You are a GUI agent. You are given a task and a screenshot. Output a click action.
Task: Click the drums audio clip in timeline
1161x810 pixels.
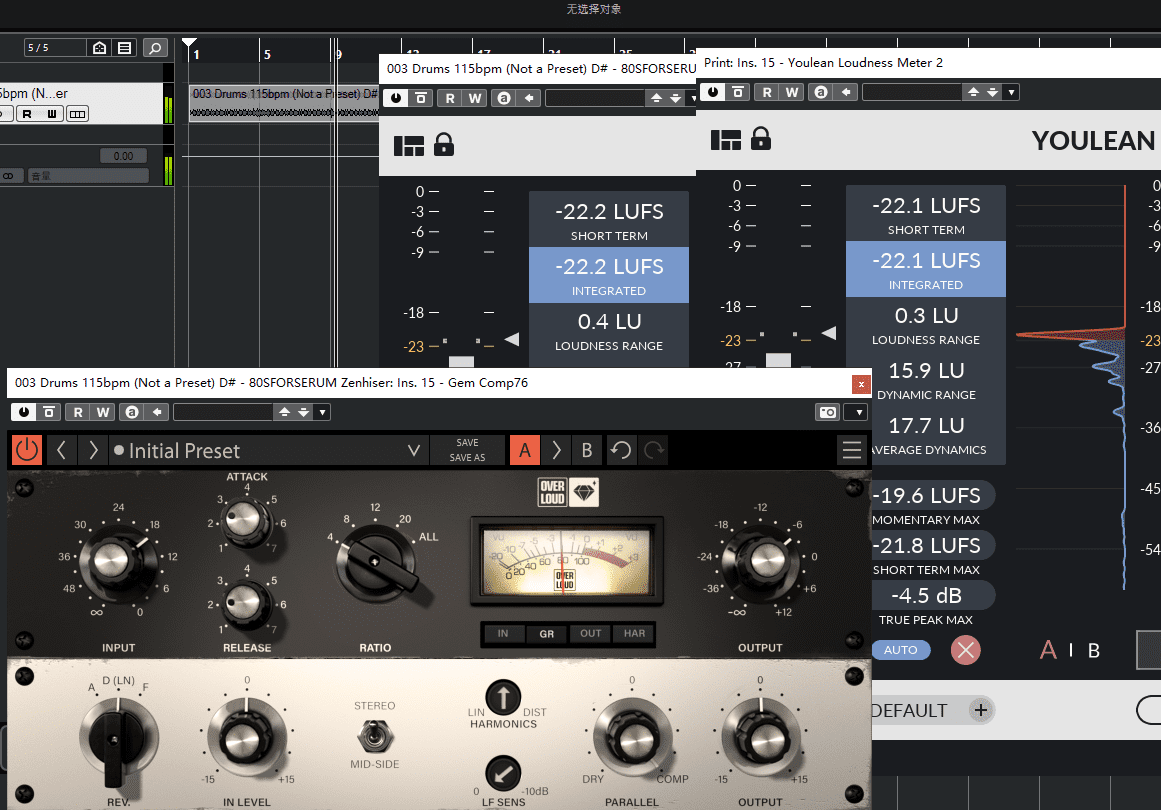pyautogui.click(x=284, y=104)
